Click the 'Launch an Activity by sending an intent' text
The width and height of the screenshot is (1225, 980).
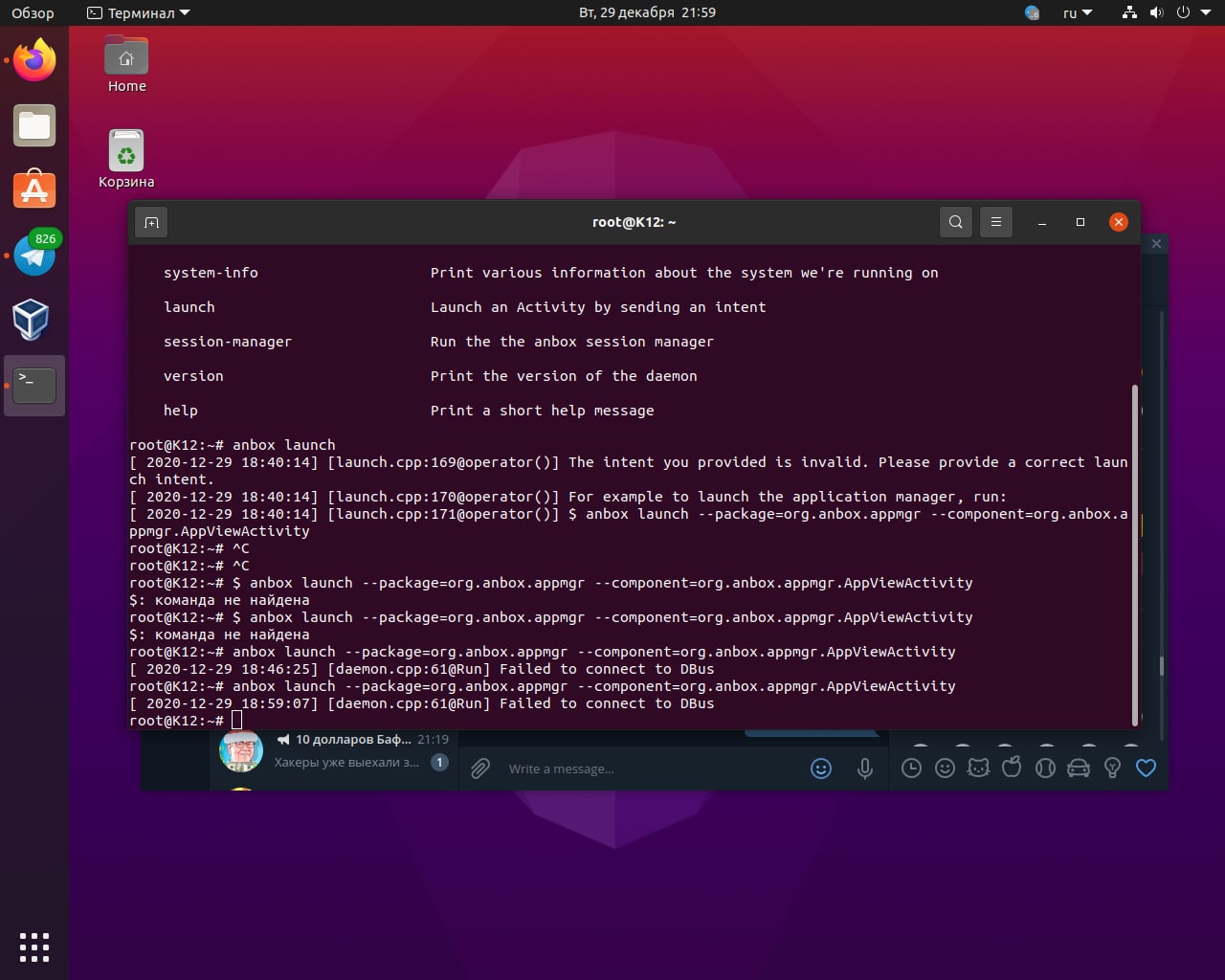(x=598, y=307)
